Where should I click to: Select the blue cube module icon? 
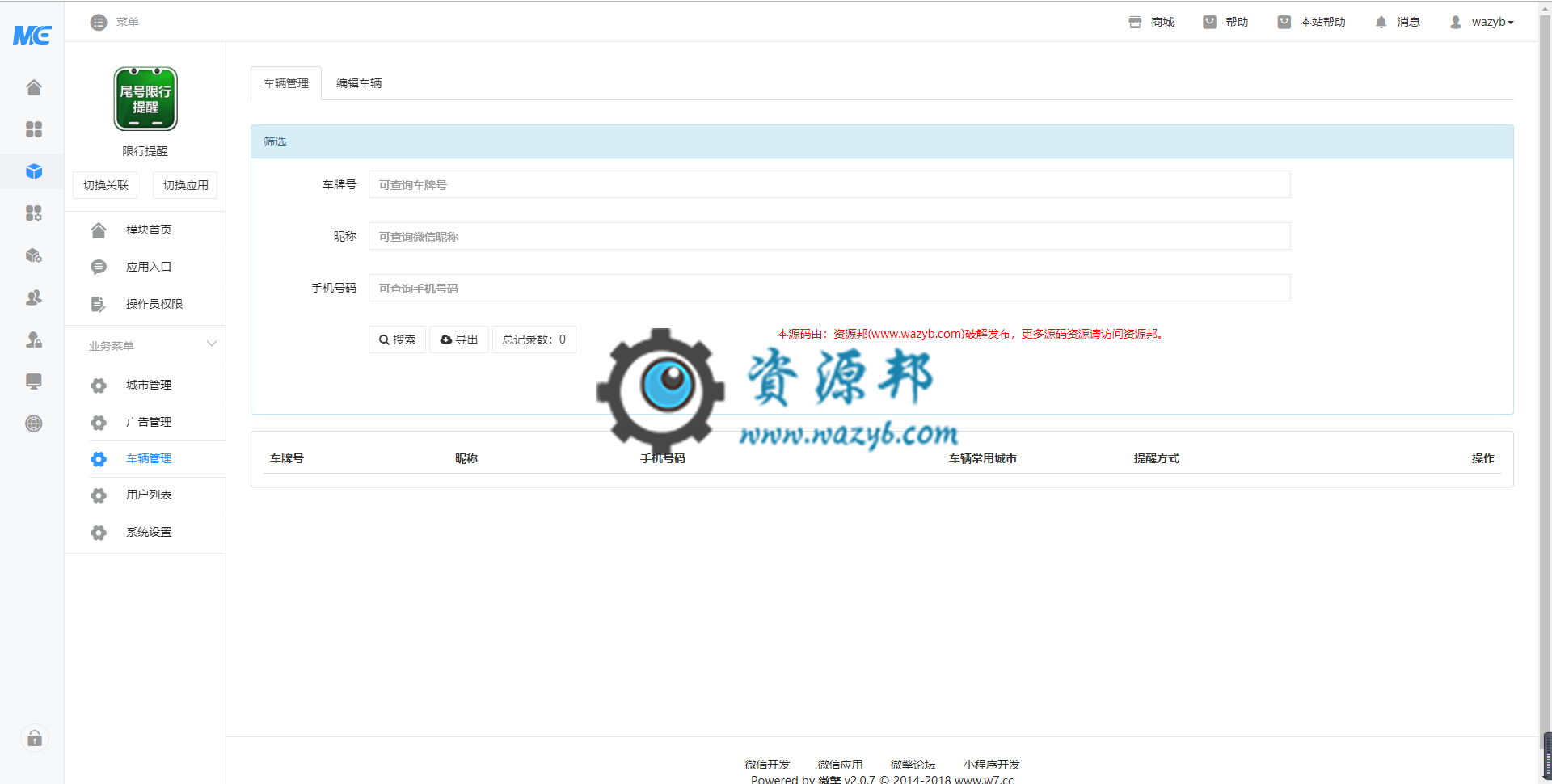(x=34, y=171)
